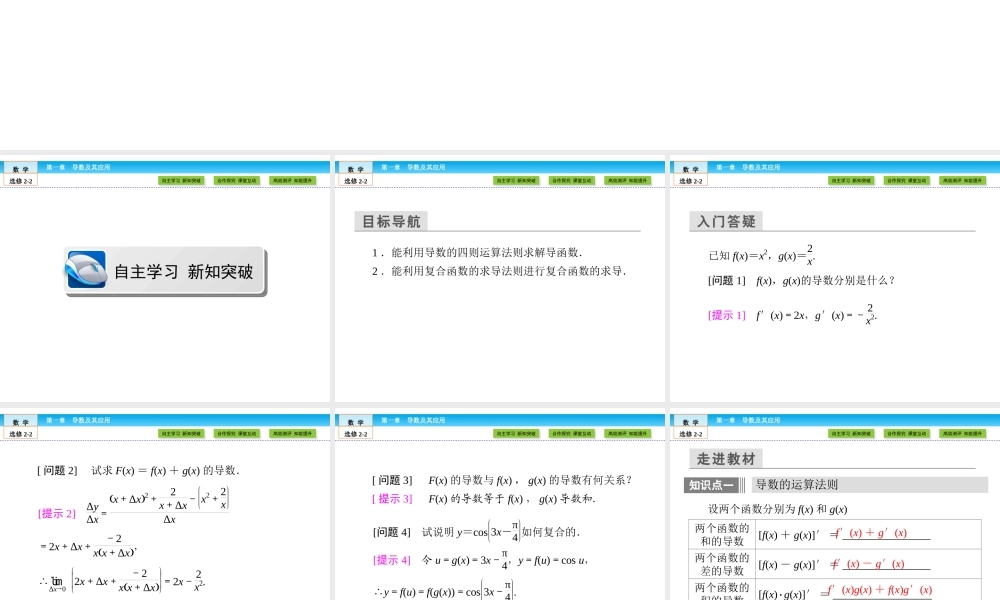The image size is (1000, 600).
Task: Click 合作探究 课堂互动 on the 问题2 slide
Action: tap(235, 432)
